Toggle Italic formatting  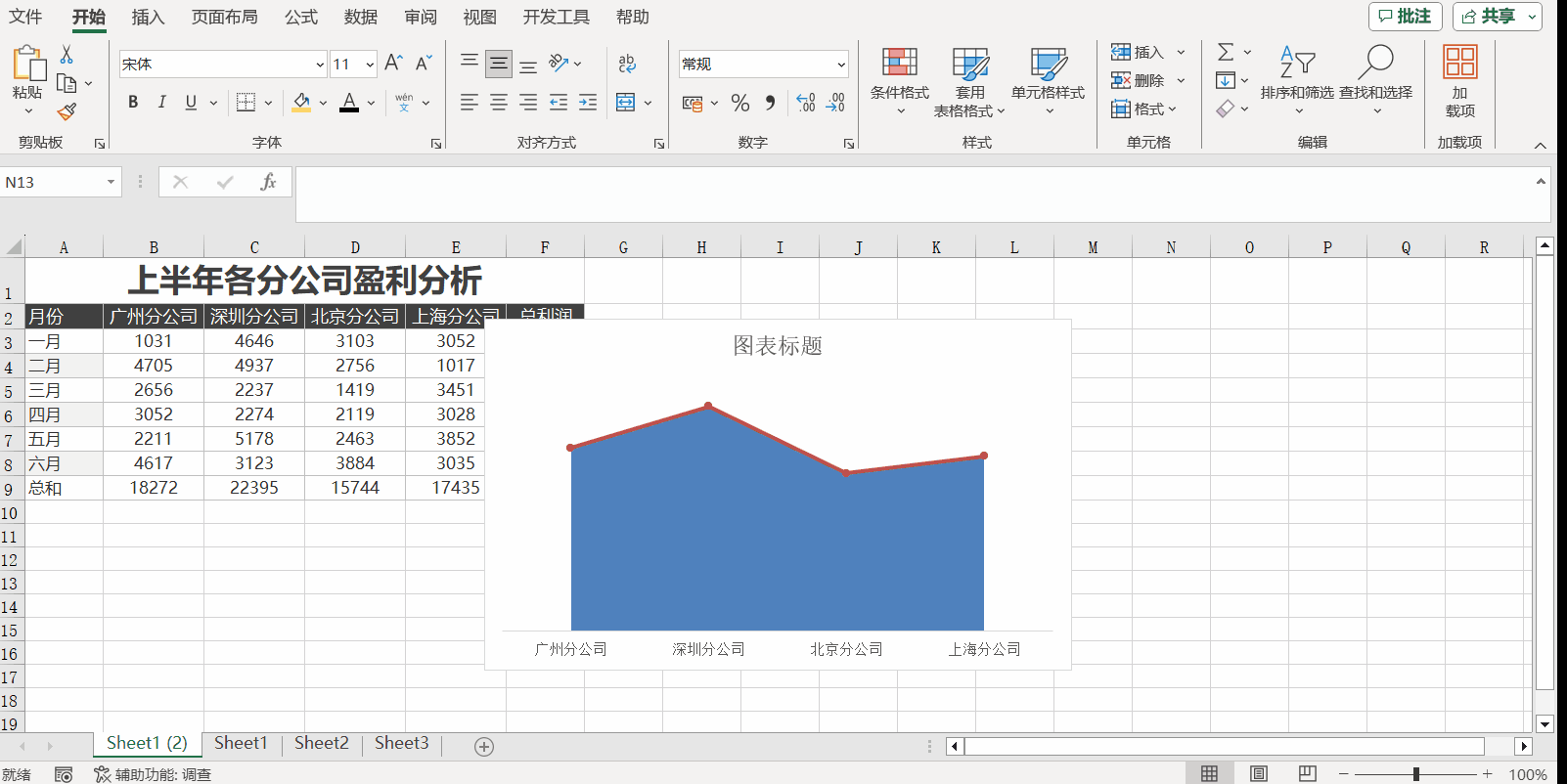(162, 103)
